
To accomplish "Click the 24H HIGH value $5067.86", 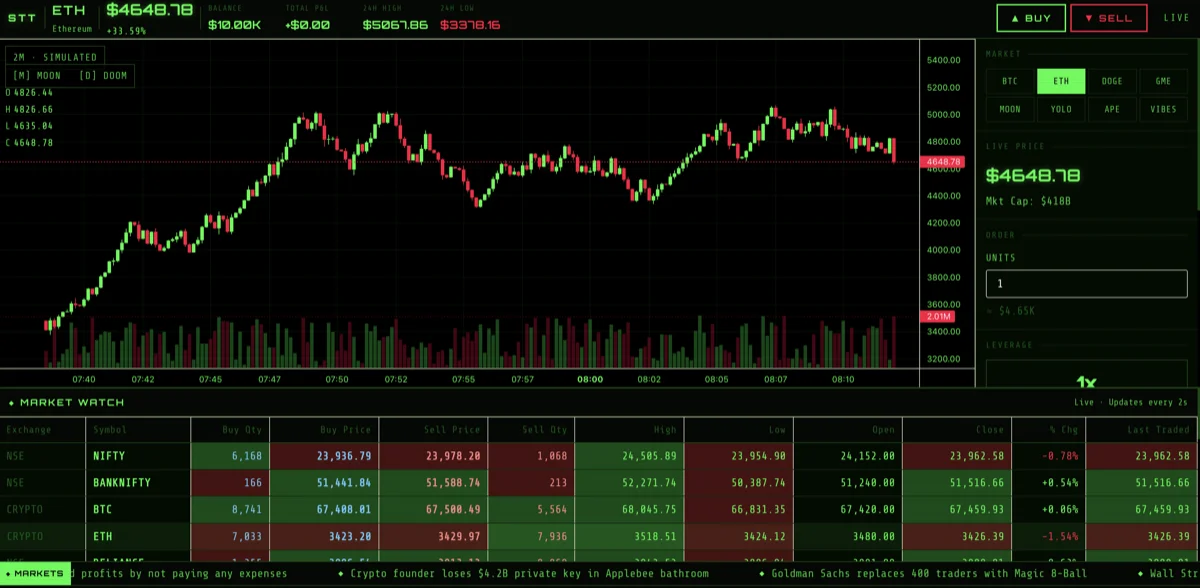I will click(395, 24).
